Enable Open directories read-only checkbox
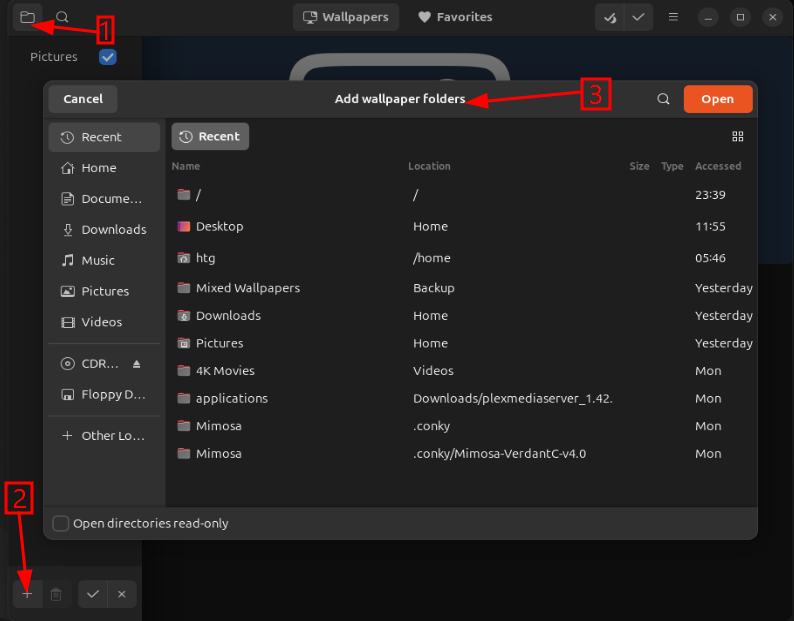The height and width of the screenshot is (621, 794). click(60, 523)
